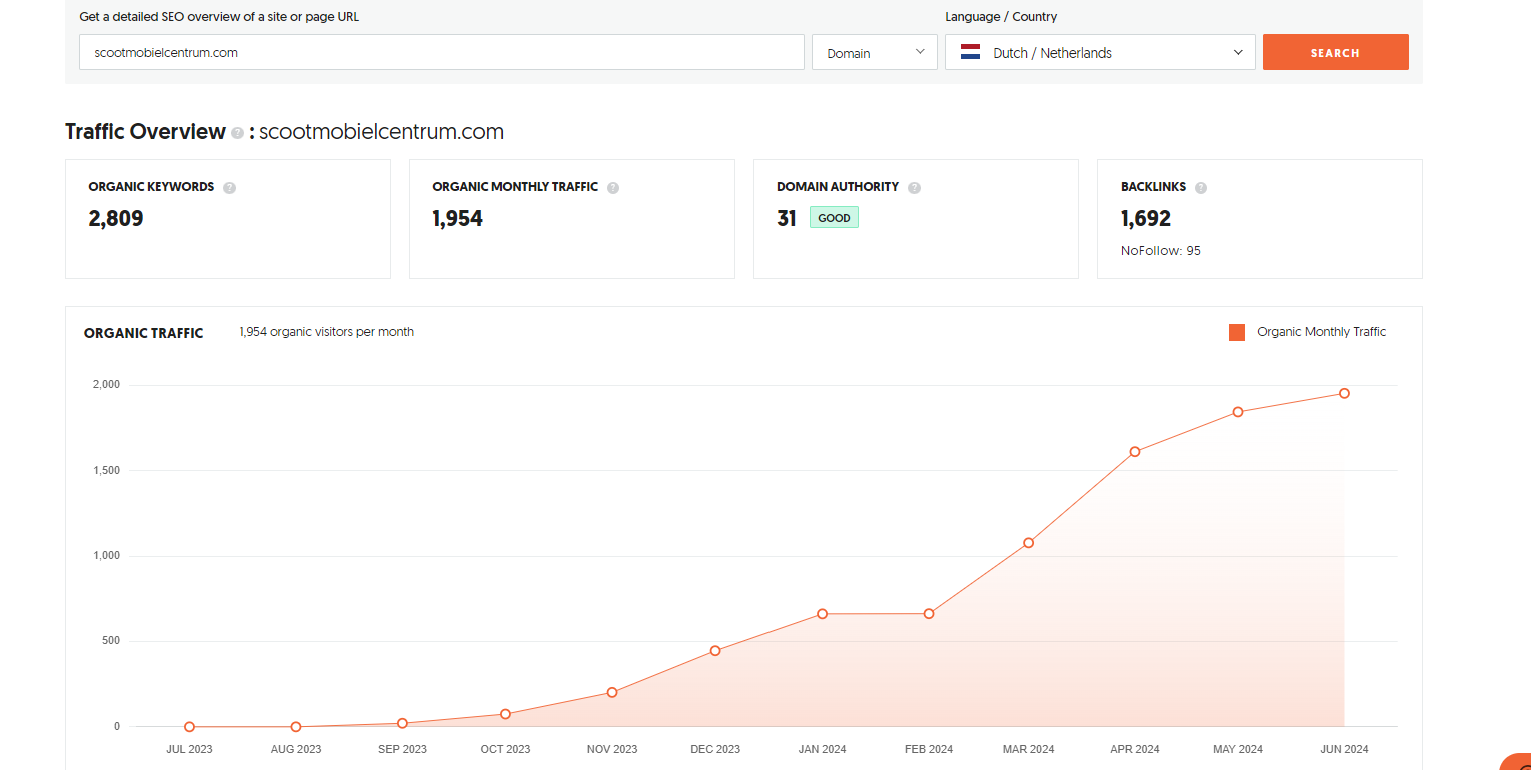Click the 1,954 monthly traffic value
The height and width of the screenshot is (770, 1532).
(x=458, y=218)
